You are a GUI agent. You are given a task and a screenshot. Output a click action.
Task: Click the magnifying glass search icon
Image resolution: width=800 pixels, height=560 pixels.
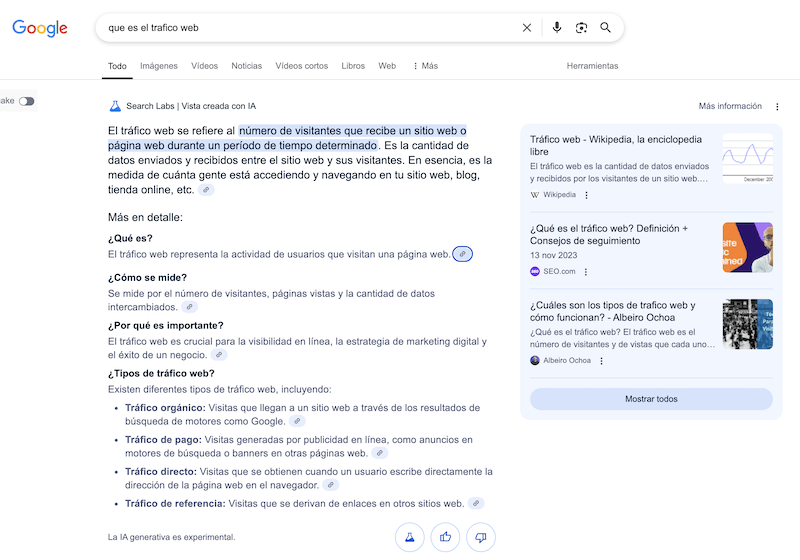[605, 28]
